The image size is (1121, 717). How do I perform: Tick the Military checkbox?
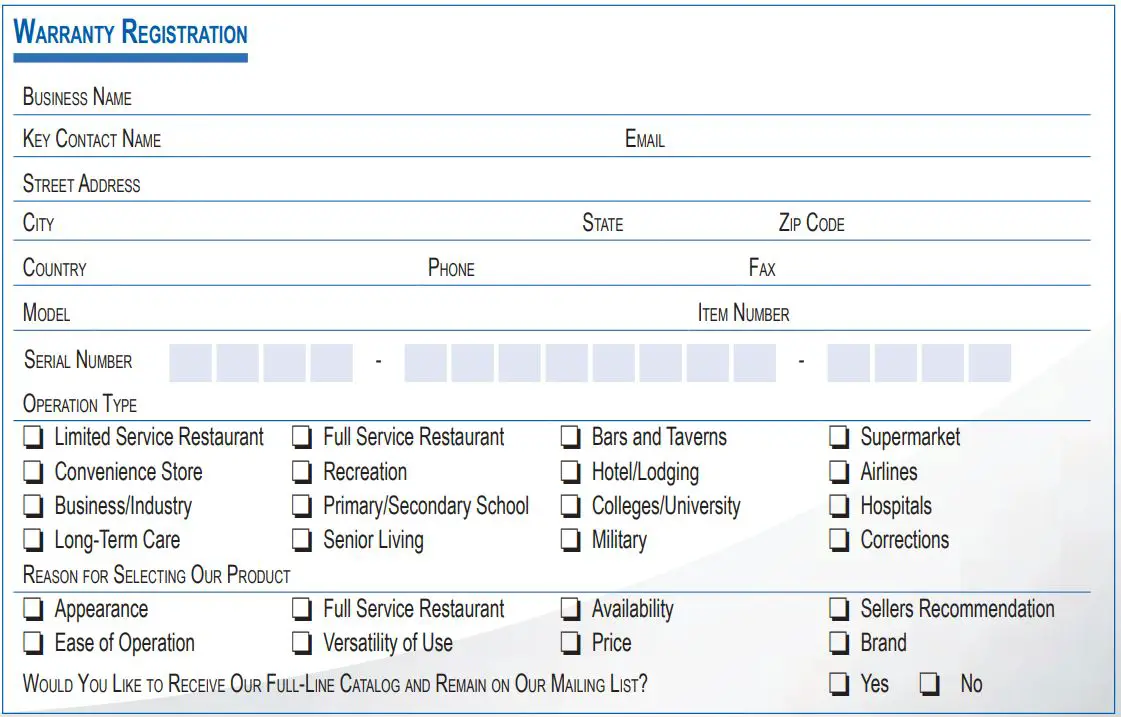coord(571,541)
